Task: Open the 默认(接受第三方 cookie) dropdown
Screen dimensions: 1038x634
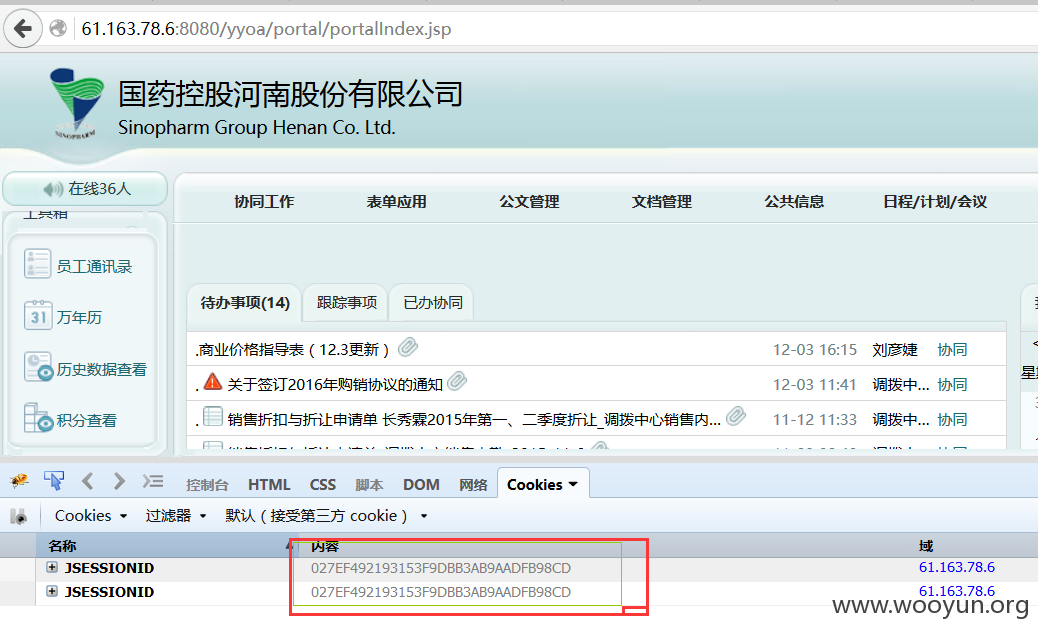Action: click(326, 516)
